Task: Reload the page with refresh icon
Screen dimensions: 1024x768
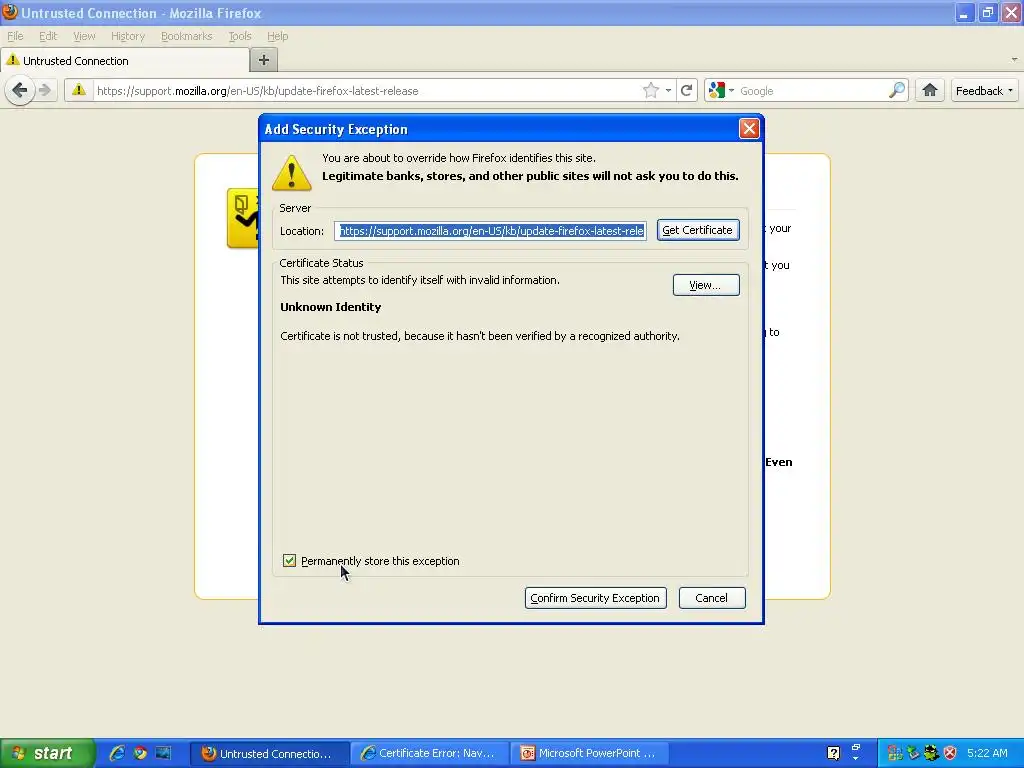Action: tap(686, 91)
